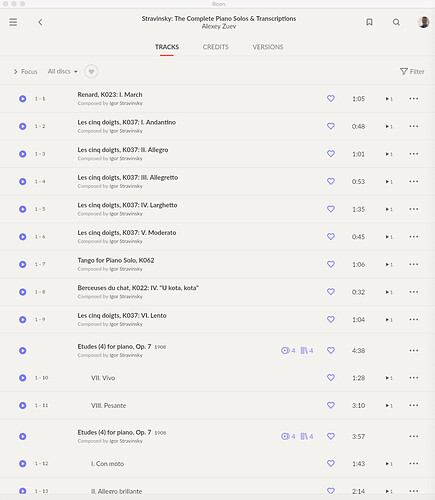Play Les cinq doigts VI. Lento
Image resolution: width=435 pixels, height=500 pixels.
[23, 319]
